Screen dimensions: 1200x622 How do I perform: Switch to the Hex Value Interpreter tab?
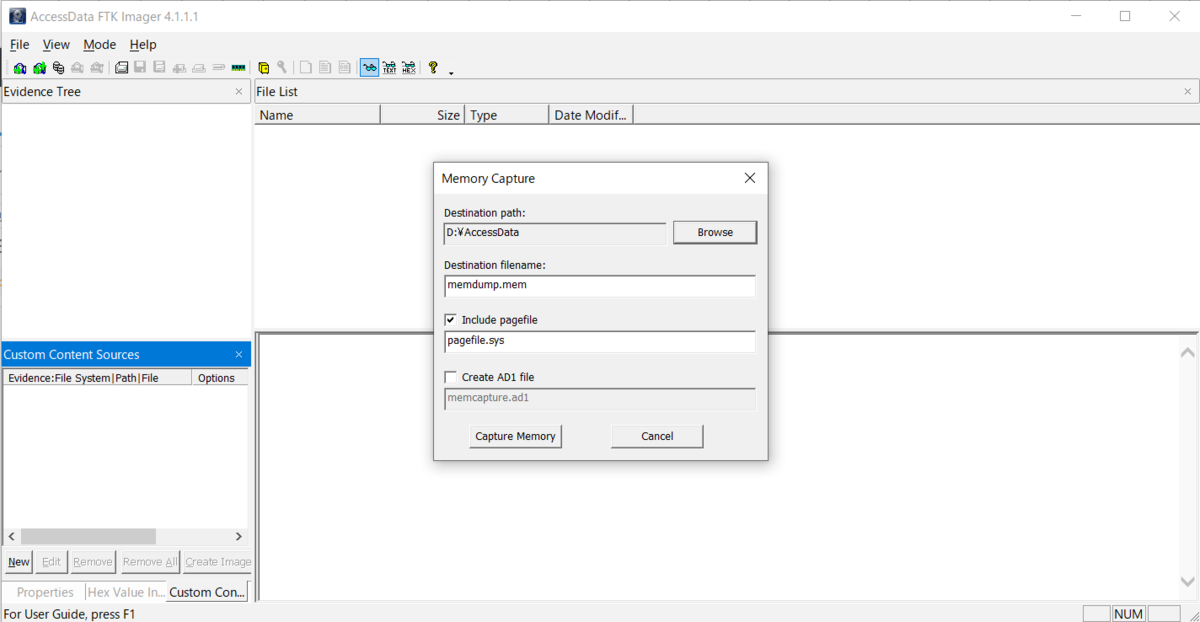(x=125, y=592)
